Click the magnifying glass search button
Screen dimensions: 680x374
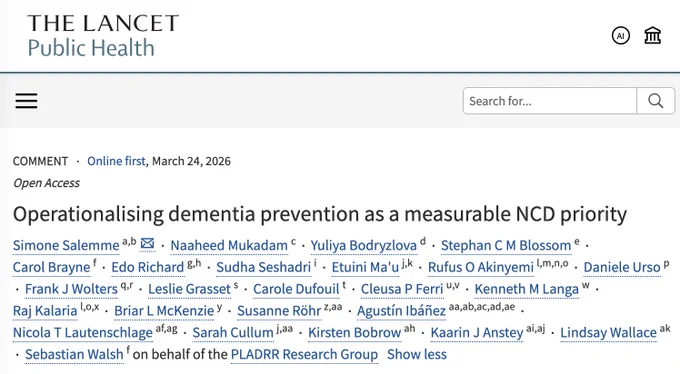(655, 101)
